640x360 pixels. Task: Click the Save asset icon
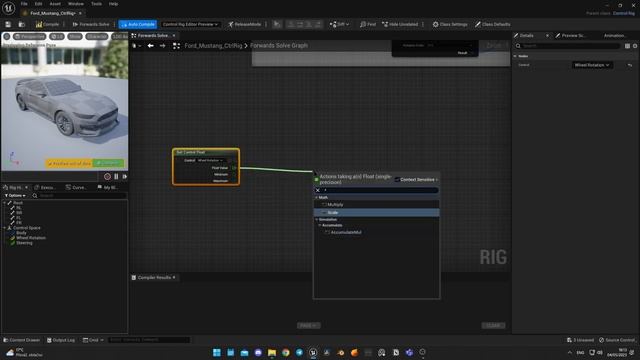(x=8, y=24)
